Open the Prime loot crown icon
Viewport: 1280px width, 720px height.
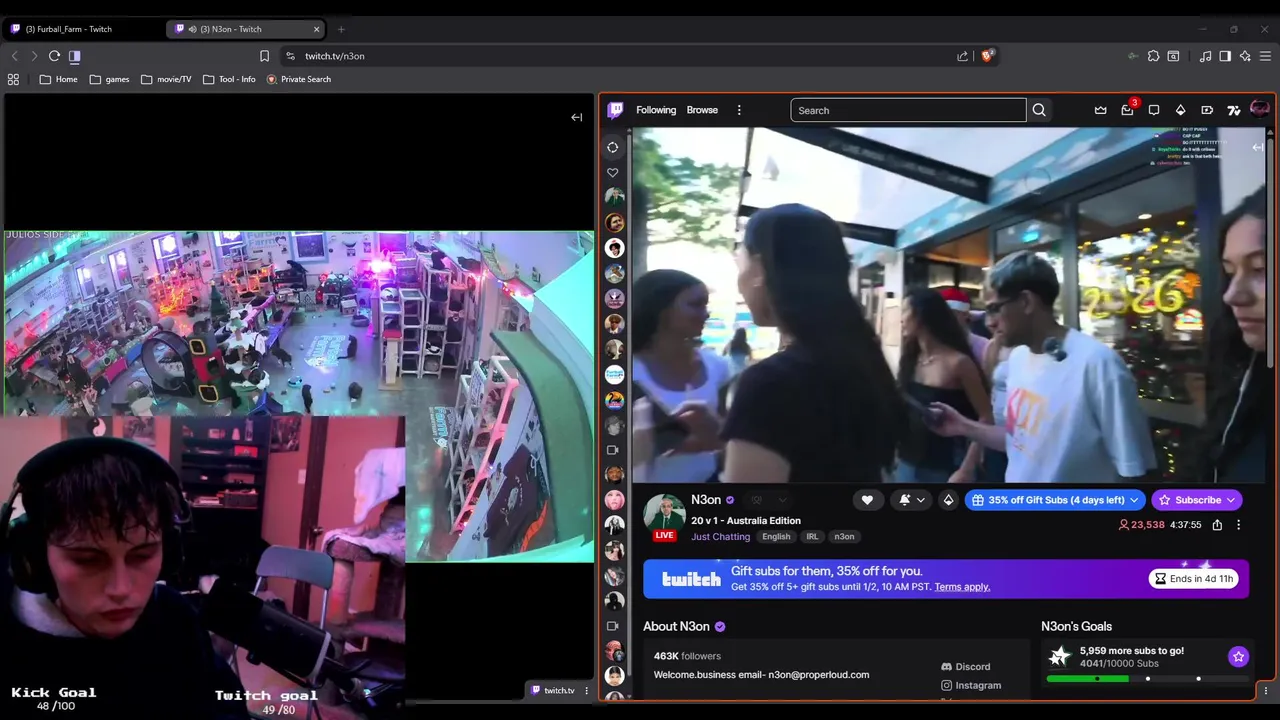pos(1101,110)
